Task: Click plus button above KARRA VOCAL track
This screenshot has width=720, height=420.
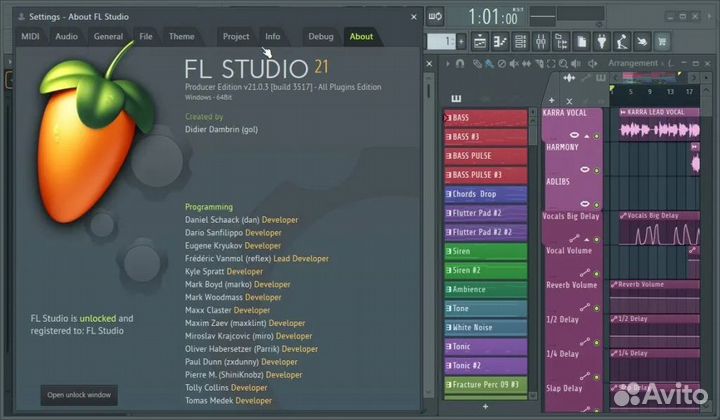Action: point(551,100)
